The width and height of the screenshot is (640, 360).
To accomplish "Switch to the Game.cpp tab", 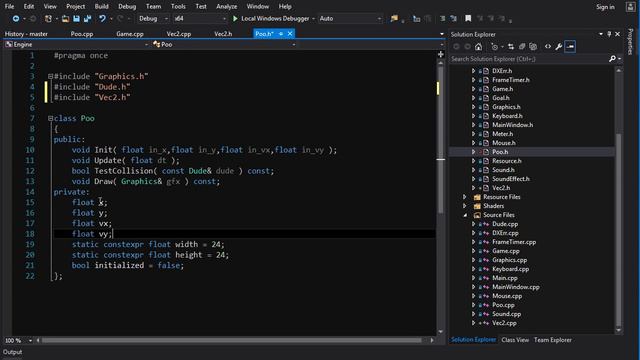I will pyautogui.click(x=130, y=34).
